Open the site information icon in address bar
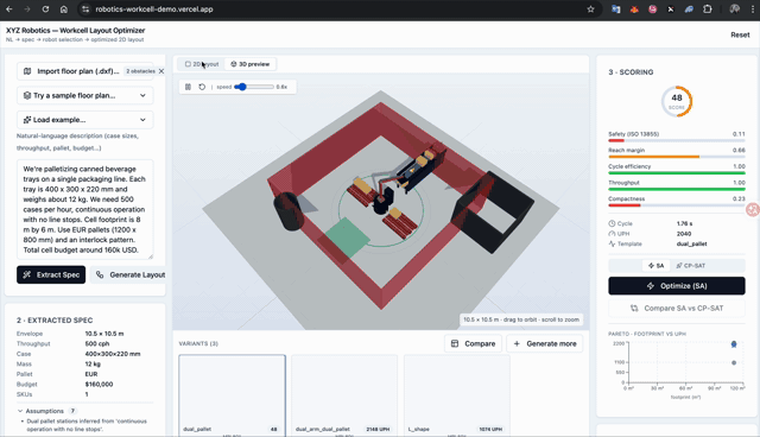Screen dimensions: 760x437 86,9
